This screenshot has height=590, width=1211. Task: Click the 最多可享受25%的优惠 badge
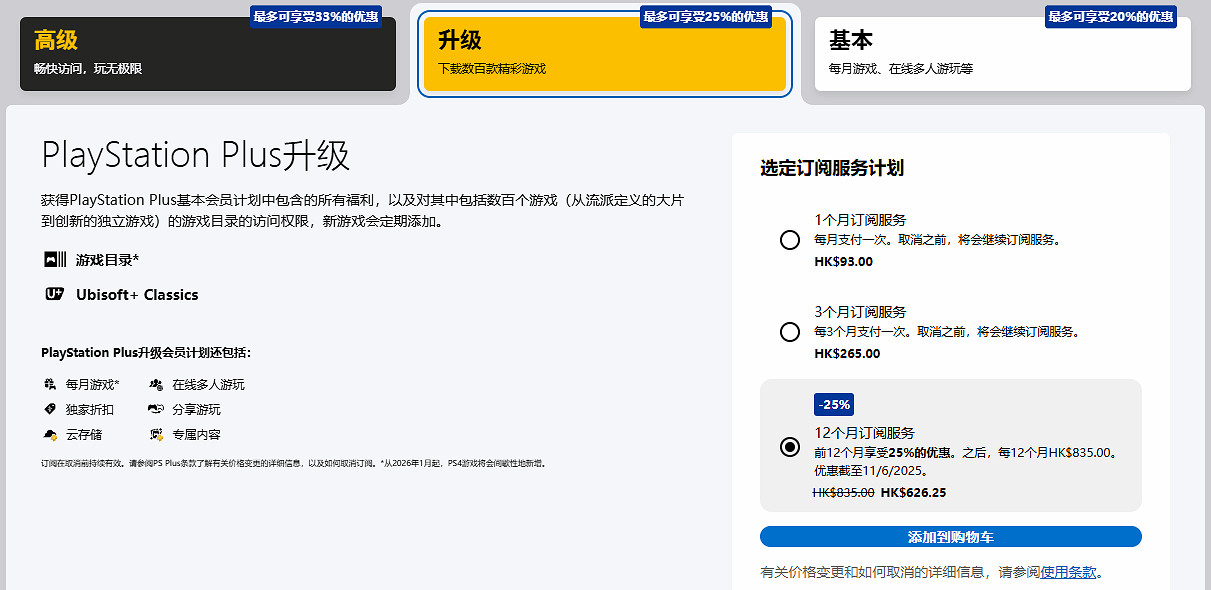click(706, 15)
